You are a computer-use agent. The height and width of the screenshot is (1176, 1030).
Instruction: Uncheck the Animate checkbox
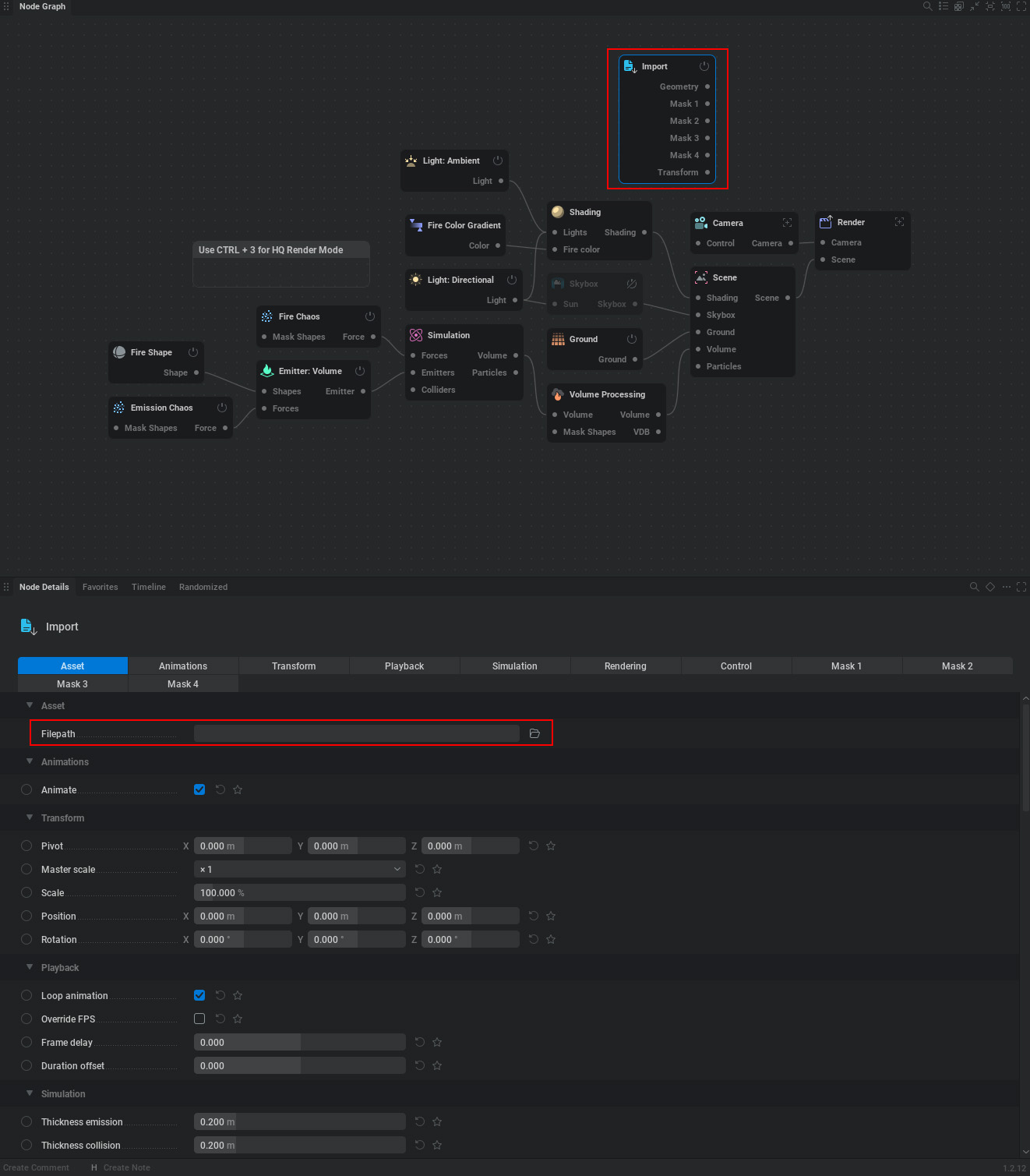199,789
